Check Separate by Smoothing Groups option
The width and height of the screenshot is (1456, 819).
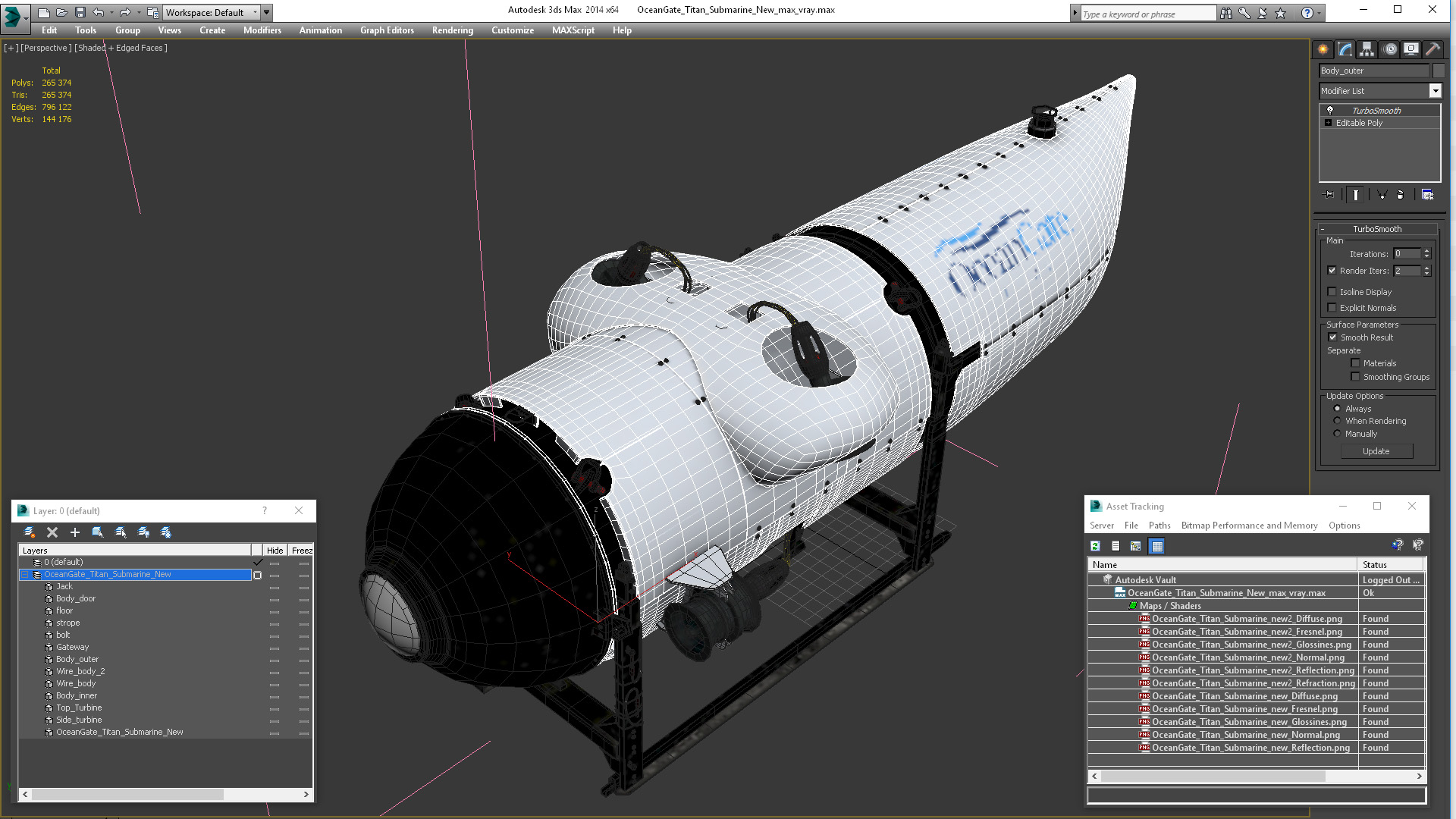coord(1355,377)
